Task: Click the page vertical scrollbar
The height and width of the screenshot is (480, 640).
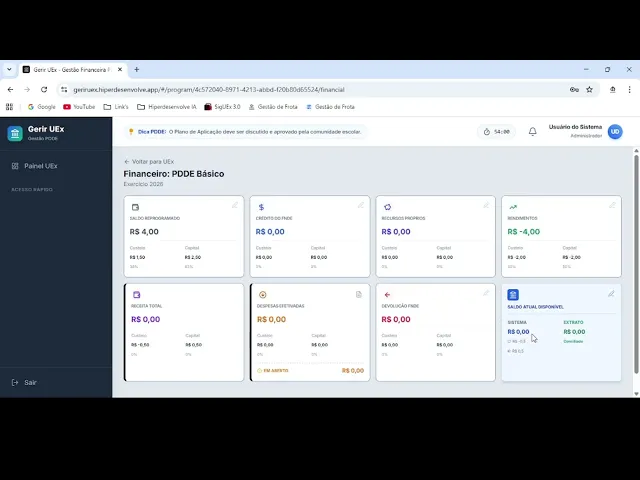Action: click(636, 263)
